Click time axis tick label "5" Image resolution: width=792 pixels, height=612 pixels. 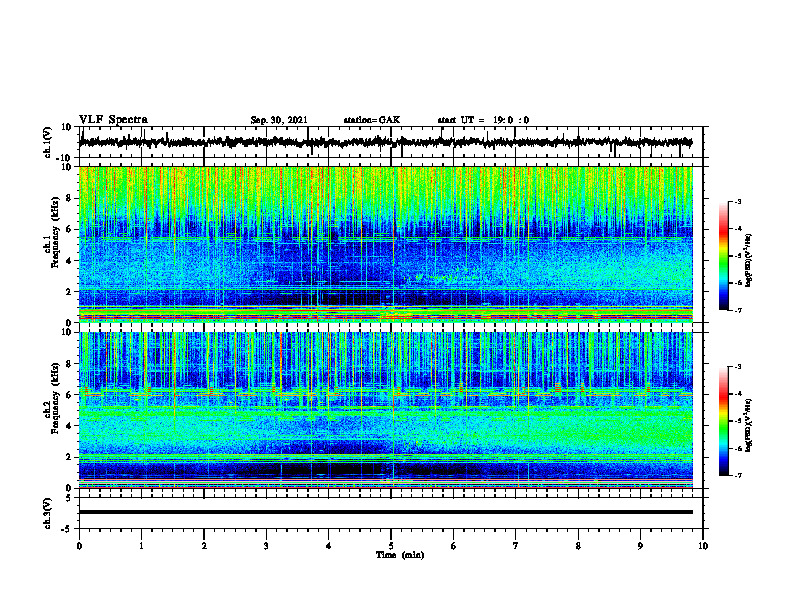tap(391, 546)
